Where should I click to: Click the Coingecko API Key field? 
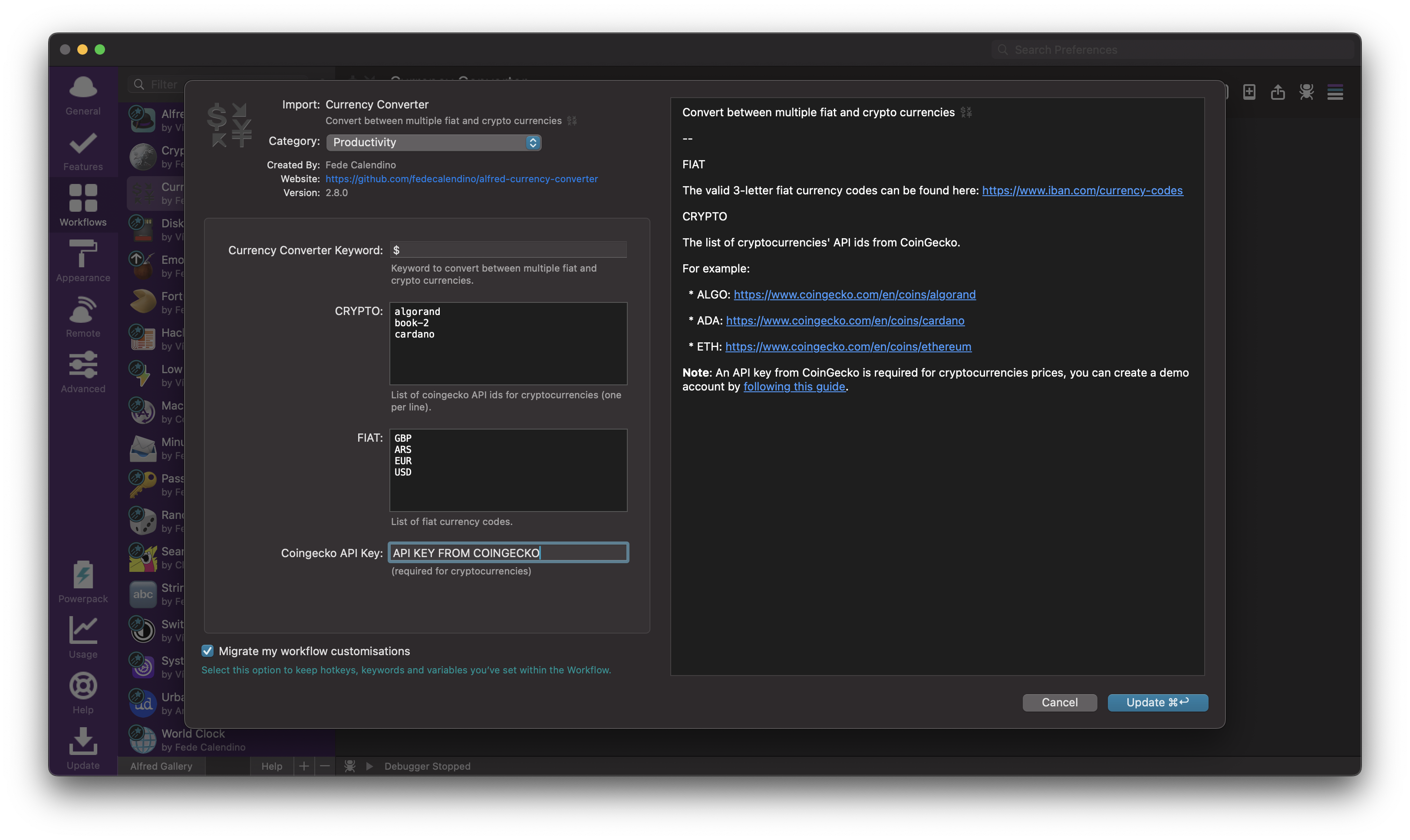(508, 552)
